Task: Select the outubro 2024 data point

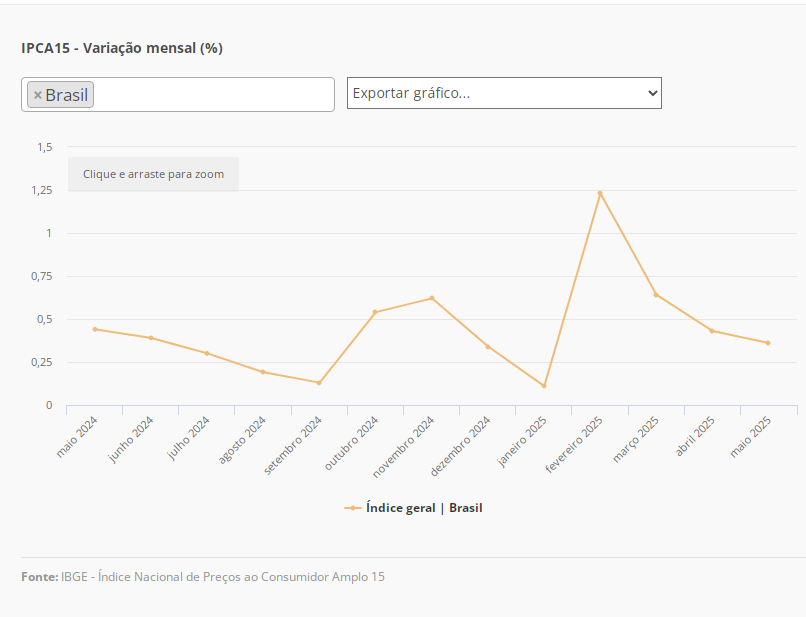Action: click(375, 312)
